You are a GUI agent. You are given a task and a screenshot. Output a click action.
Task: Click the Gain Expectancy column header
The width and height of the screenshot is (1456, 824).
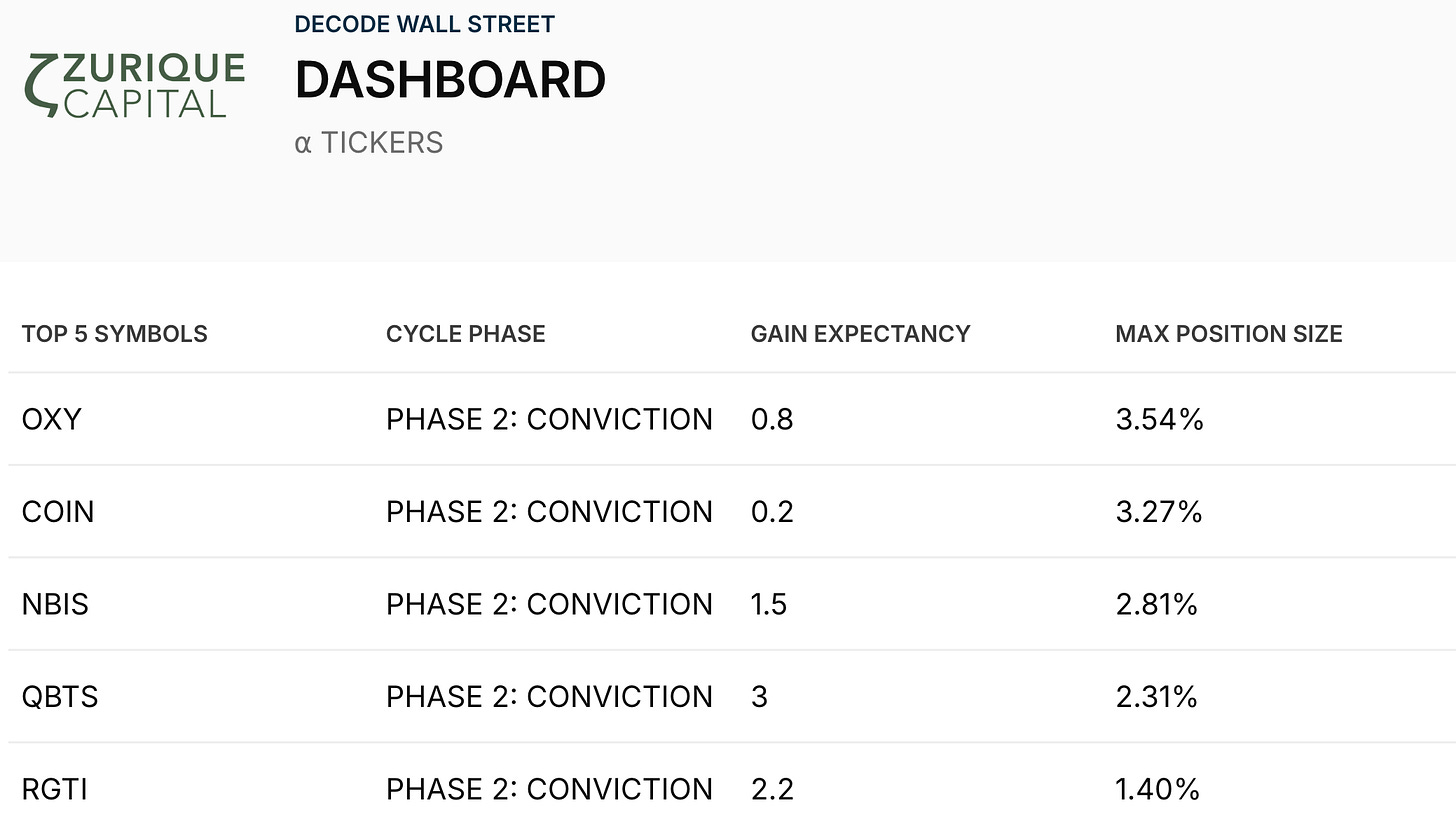pyautogui.click(x=860, y=334)
